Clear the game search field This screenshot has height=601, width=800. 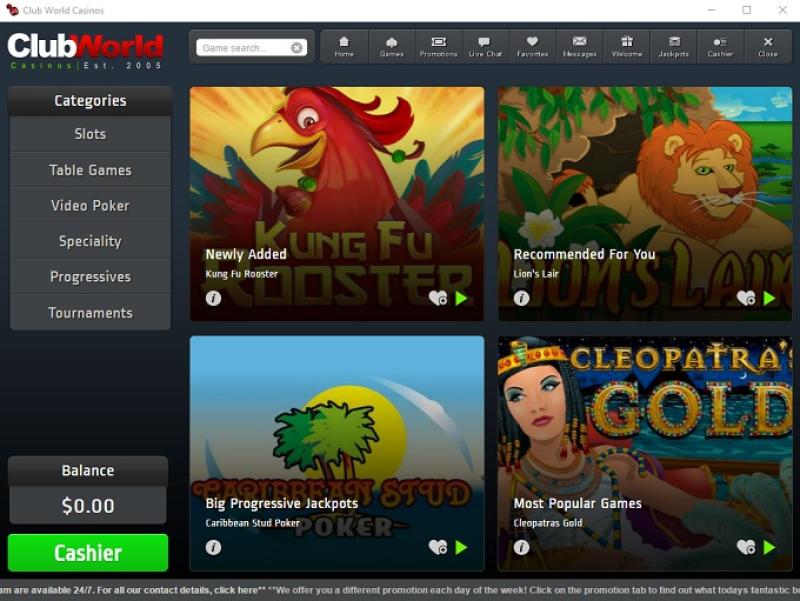click(x=297, y=48)
